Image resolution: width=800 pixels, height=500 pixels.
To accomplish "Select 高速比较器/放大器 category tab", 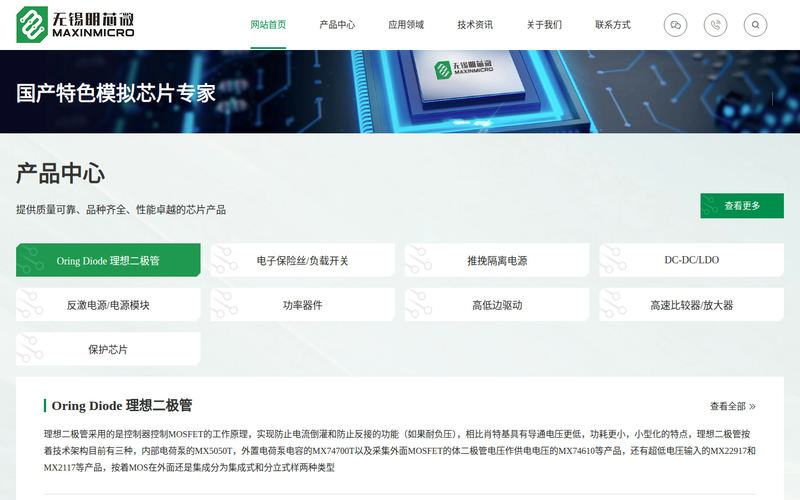I will pyautogui.click(x=691, y=305).
